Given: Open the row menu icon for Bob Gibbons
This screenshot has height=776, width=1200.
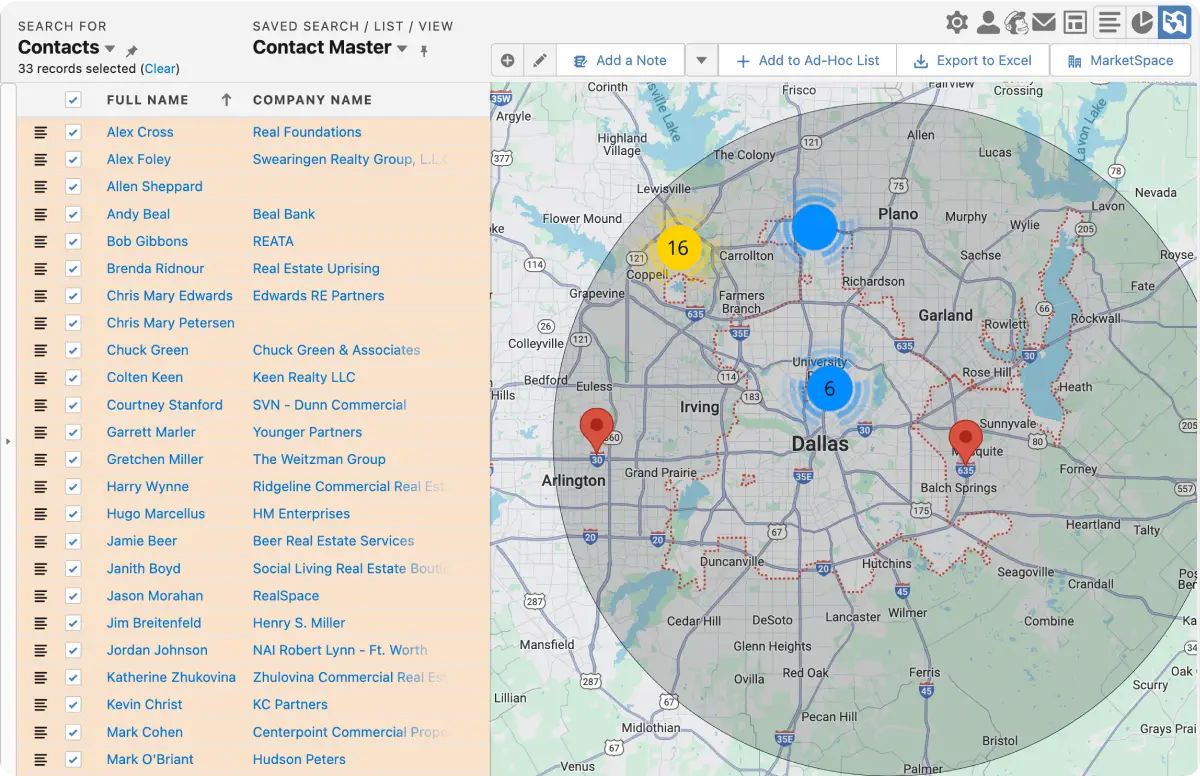Looking at the screenshot, I should point(41,241).
